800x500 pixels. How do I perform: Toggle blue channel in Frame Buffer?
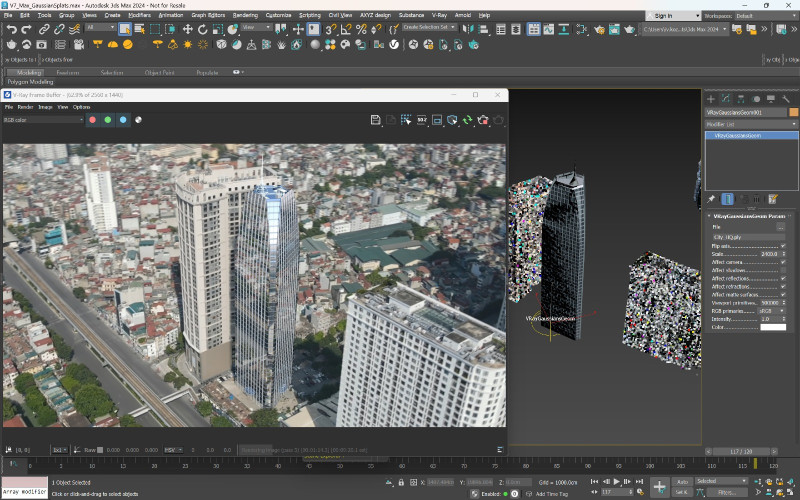(x=123, y=120)
